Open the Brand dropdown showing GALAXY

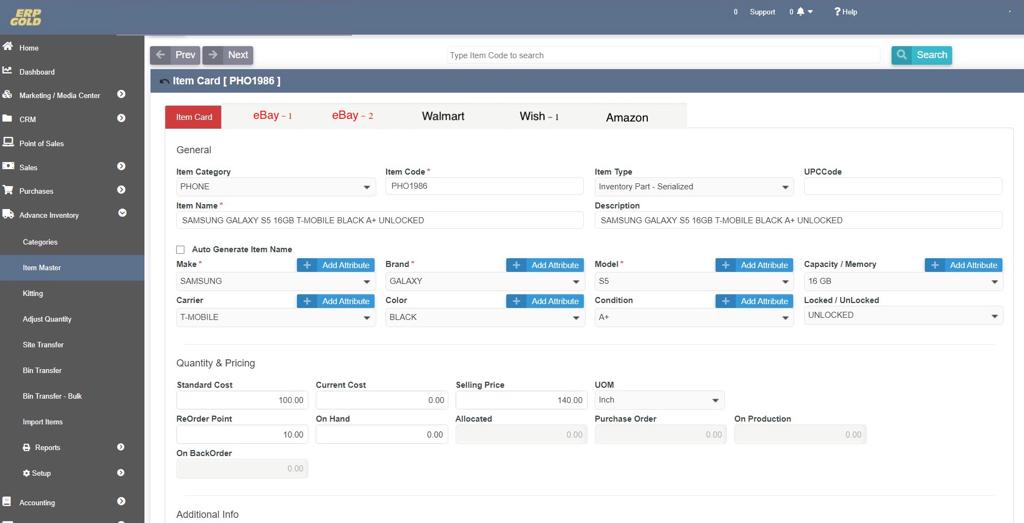click(x=485, y=281)
